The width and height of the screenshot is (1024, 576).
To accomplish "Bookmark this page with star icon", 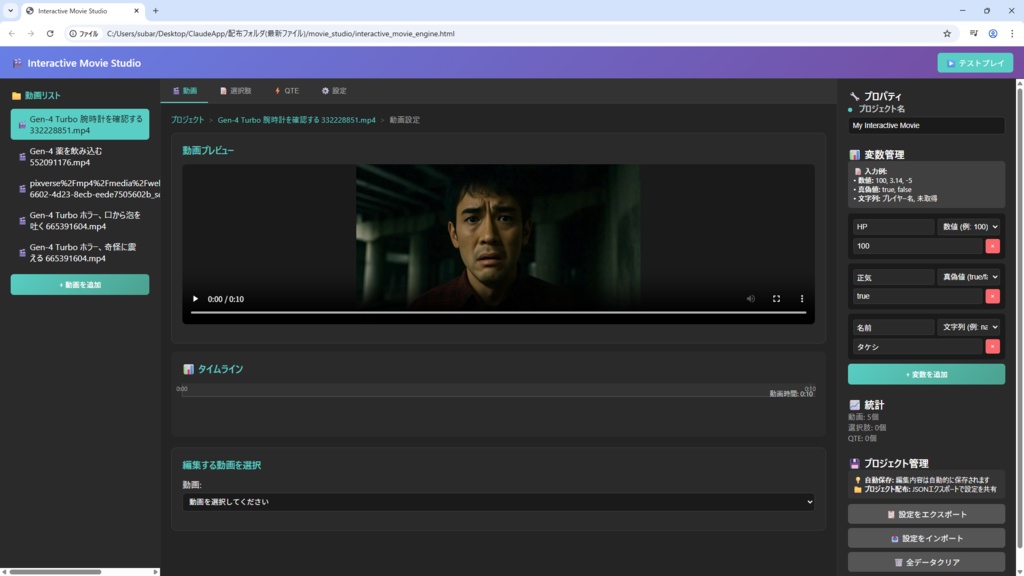I will tap(947, 33).
